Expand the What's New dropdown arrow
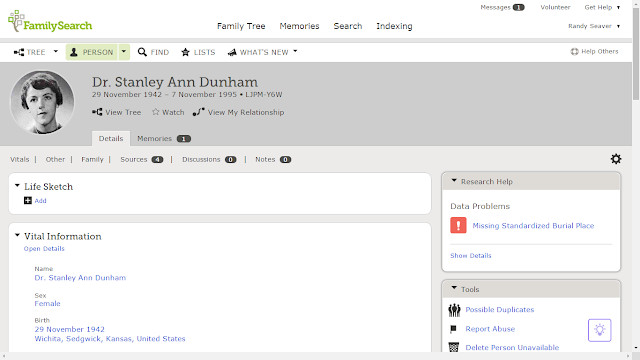 point(295,51)
